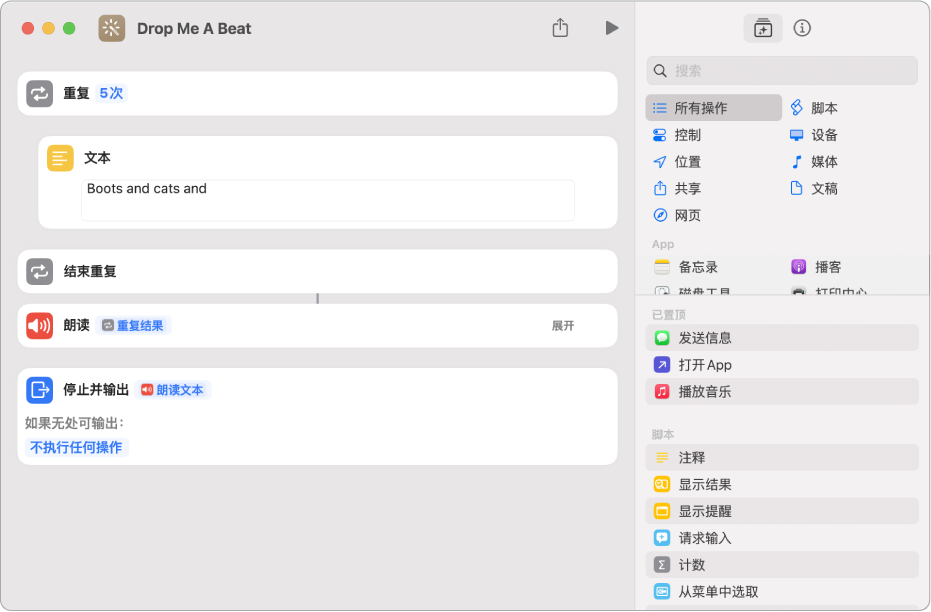Click the 已置顶 section header
The width and height of the screenshot is (931, 612).
669,315
